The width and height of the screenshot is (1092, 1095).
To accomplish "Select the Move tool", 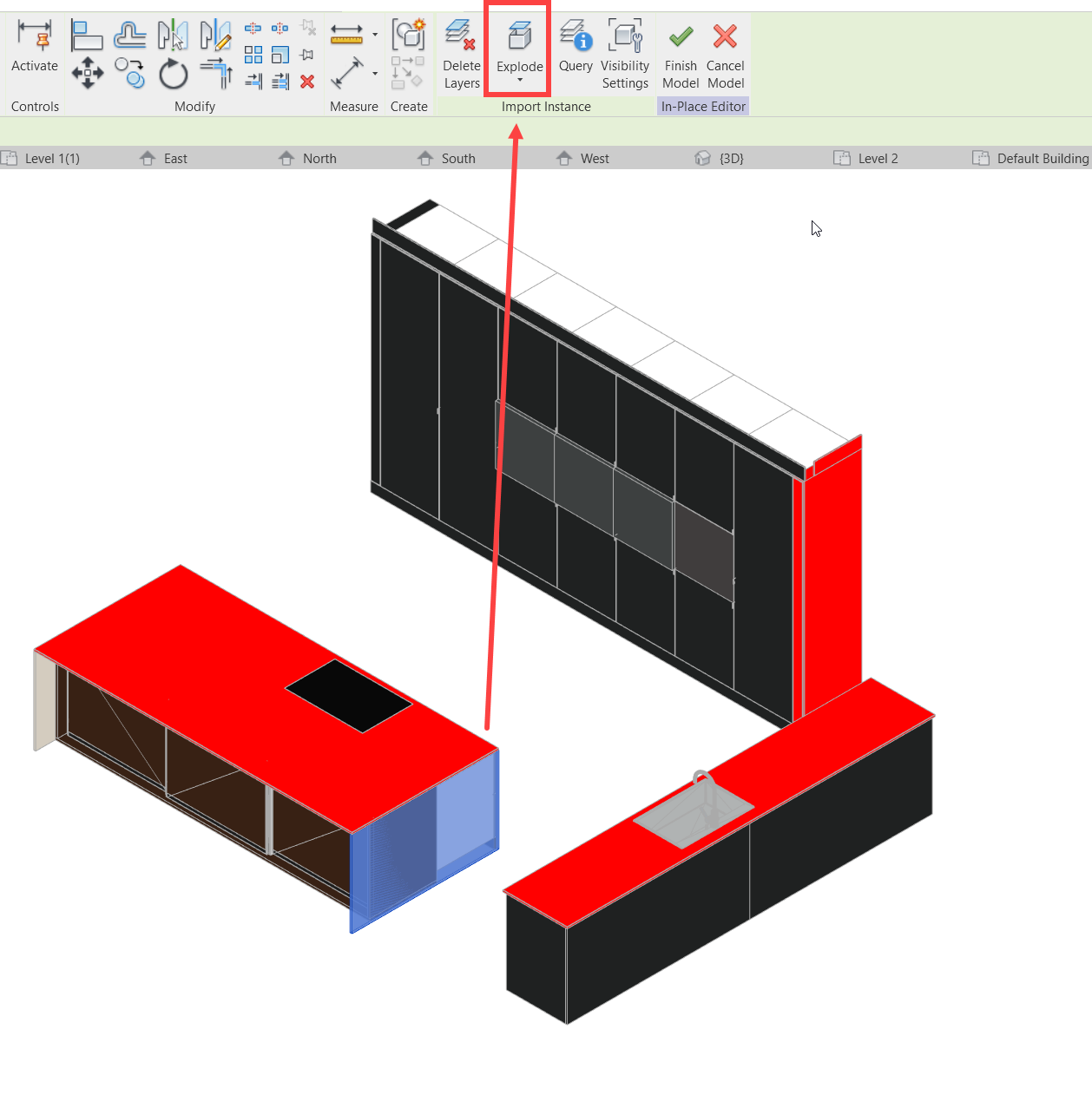I will tap(87, 73).
